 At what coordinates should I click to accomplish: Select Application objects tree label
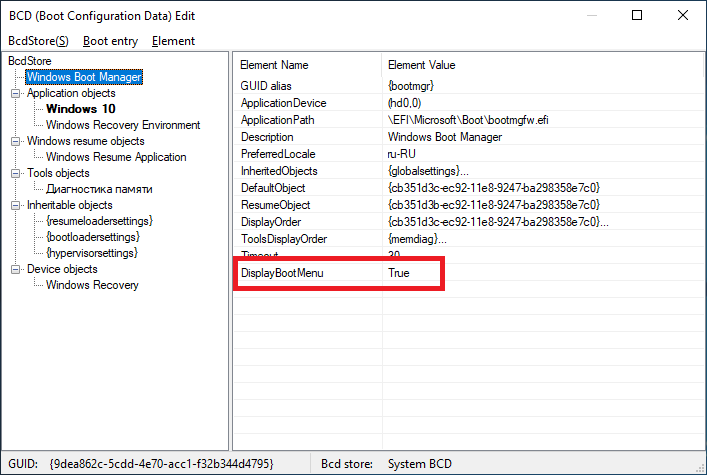click(x=71, y=93)
